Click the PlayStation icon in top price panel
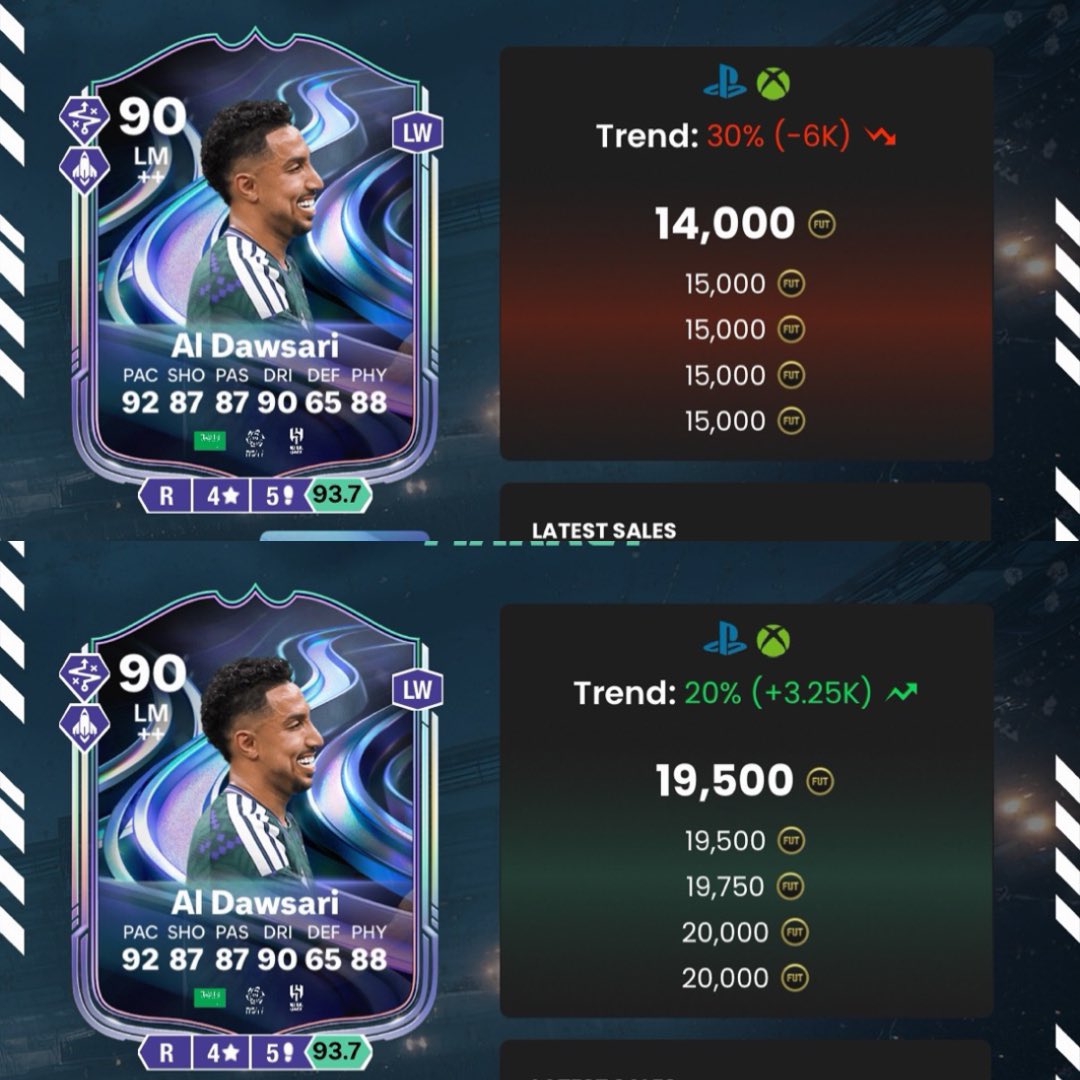The width and height of the screenshot is (1080, 1080). (x=724, y=84)
